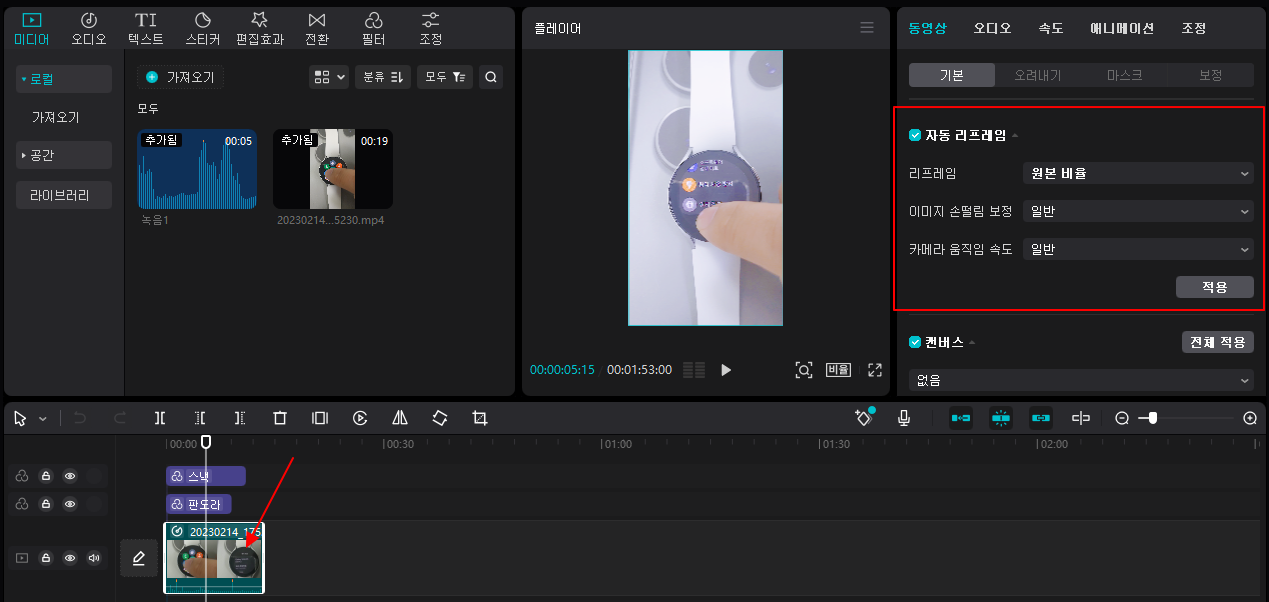Click the freeze frame icon
The width and height of the screenshot is (1269, 602).
[320, 418]
